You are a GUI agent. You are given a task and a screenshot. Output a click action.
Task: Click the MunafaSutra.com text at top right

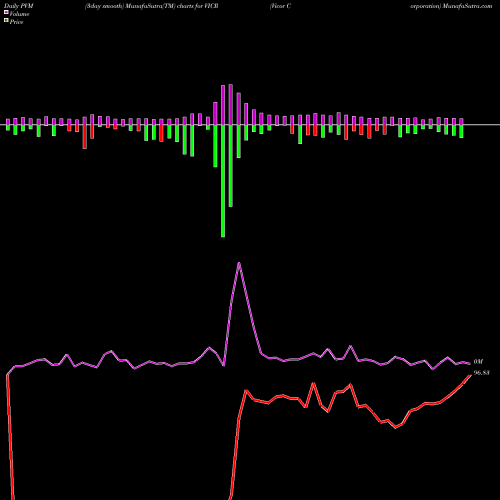click(465, 6)
